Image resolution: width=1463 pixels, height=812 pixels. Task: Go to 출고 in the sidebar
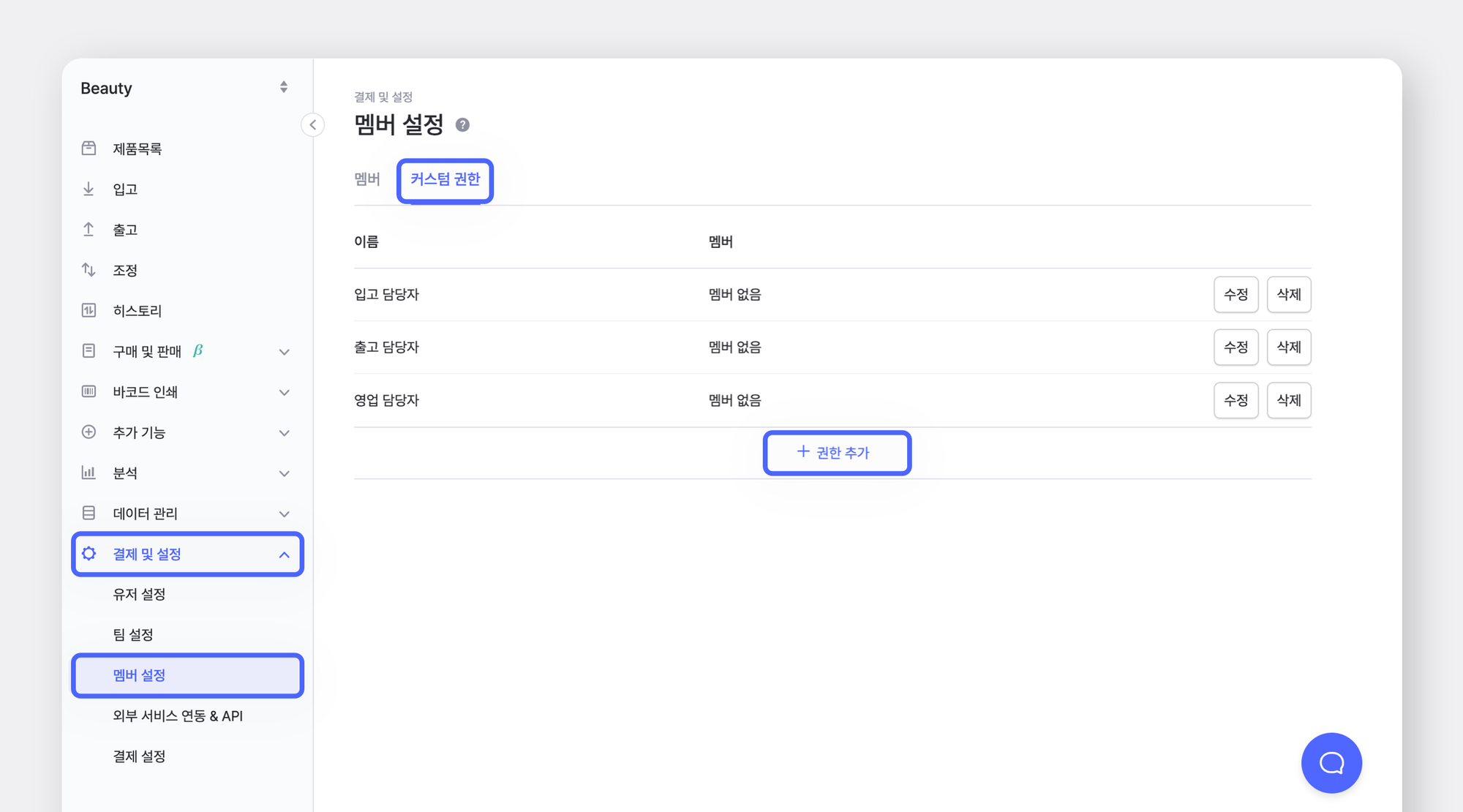[x=188, y=230]
